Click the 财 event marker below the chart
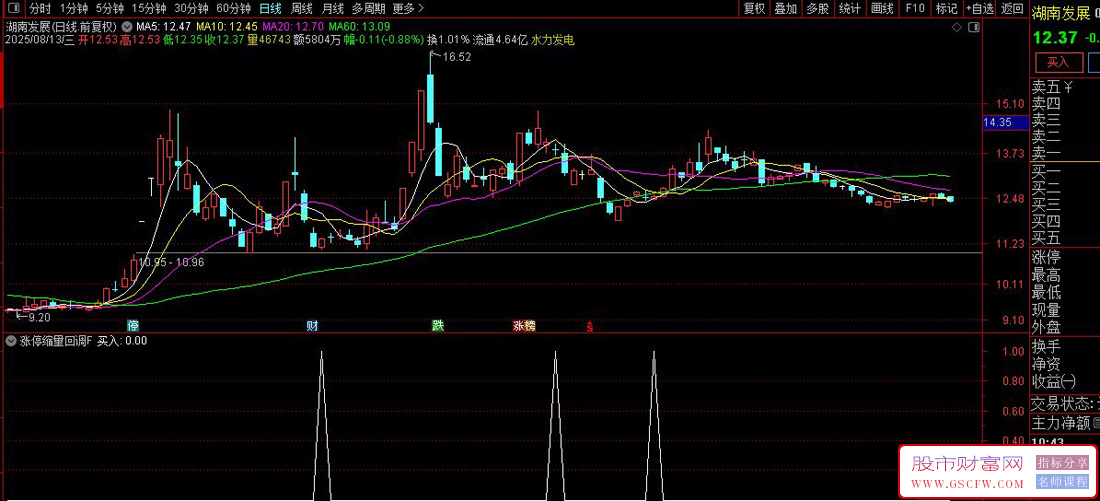Screen dimensions: 1100x501 (x=313, y=326)
